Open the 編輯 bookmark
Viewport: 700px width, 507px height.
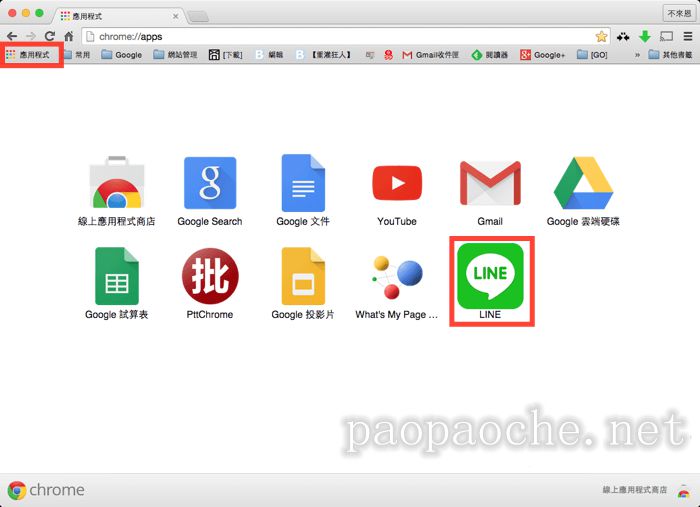269,54
